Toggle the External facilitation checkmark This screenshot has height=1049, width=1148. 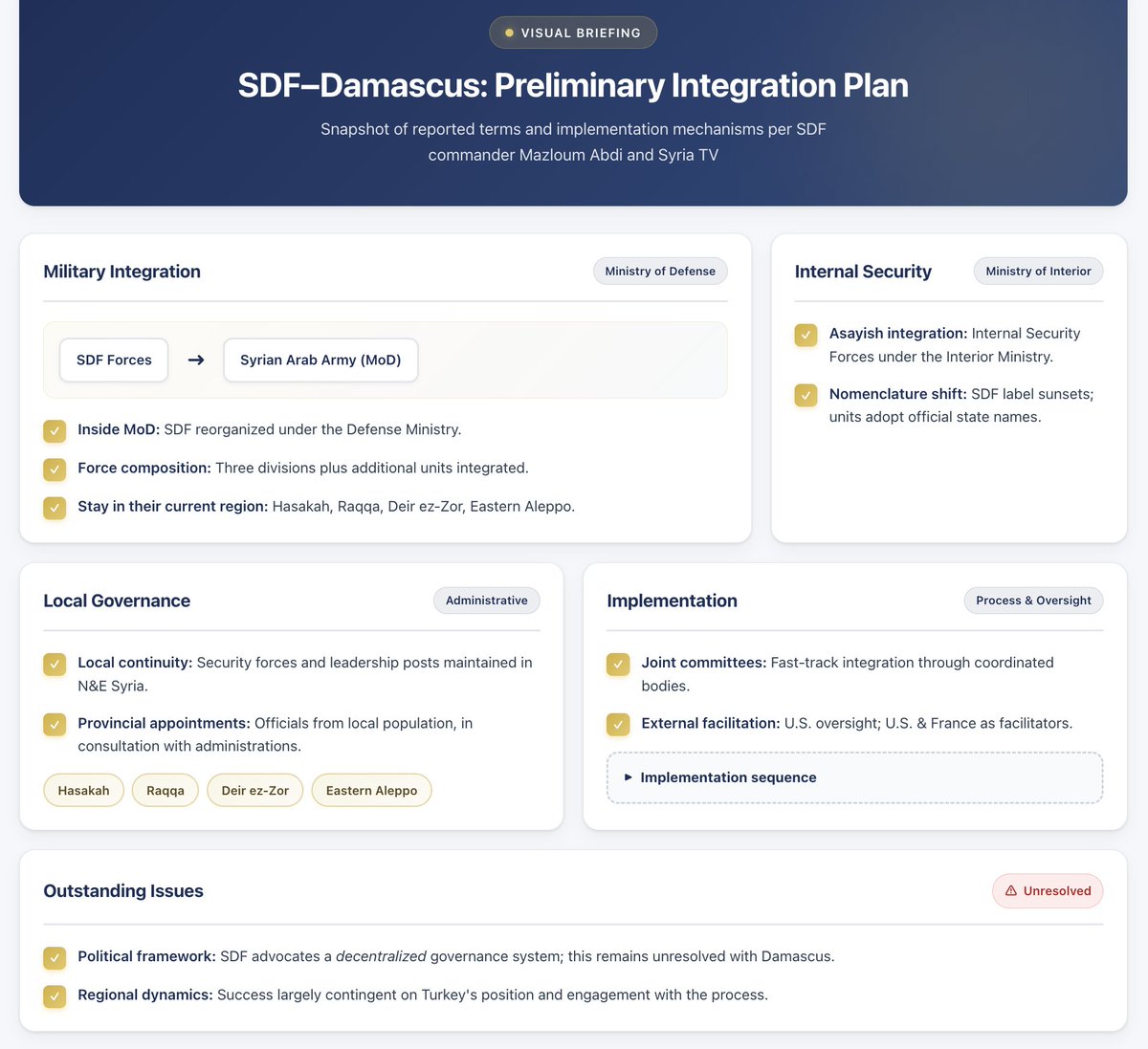(x=619, y=725)
